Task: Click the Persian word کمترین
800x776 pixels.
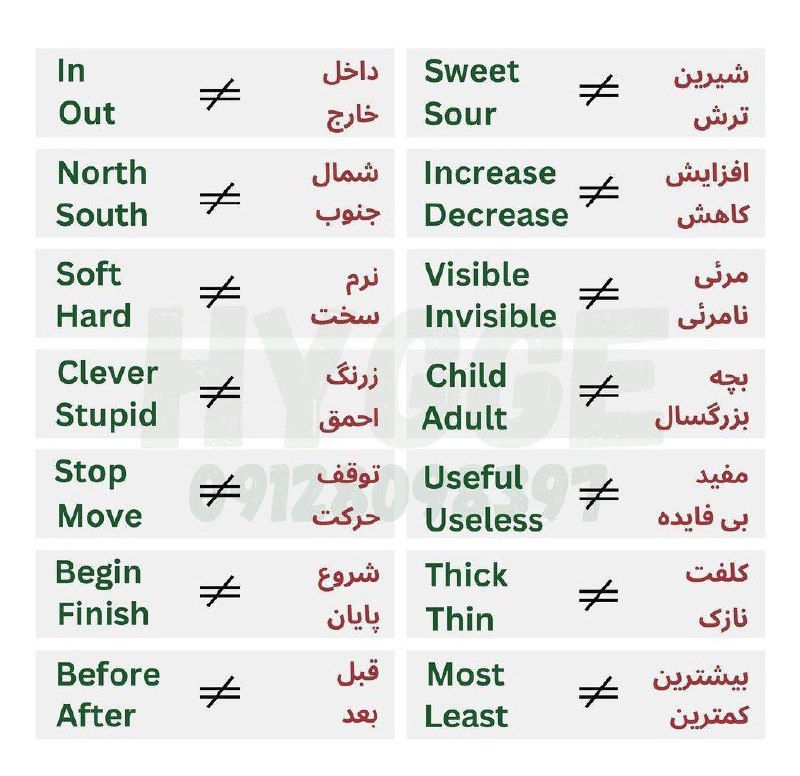Action: click(x=709, y=715)
